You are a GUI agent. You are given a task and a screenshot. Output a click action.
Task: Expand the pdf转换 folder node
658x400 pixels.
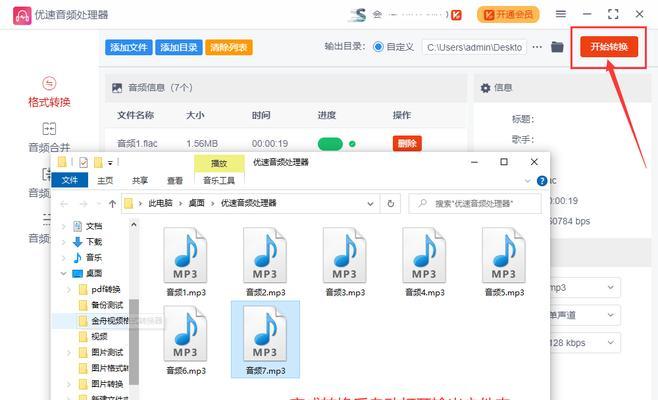click(69, 290)
